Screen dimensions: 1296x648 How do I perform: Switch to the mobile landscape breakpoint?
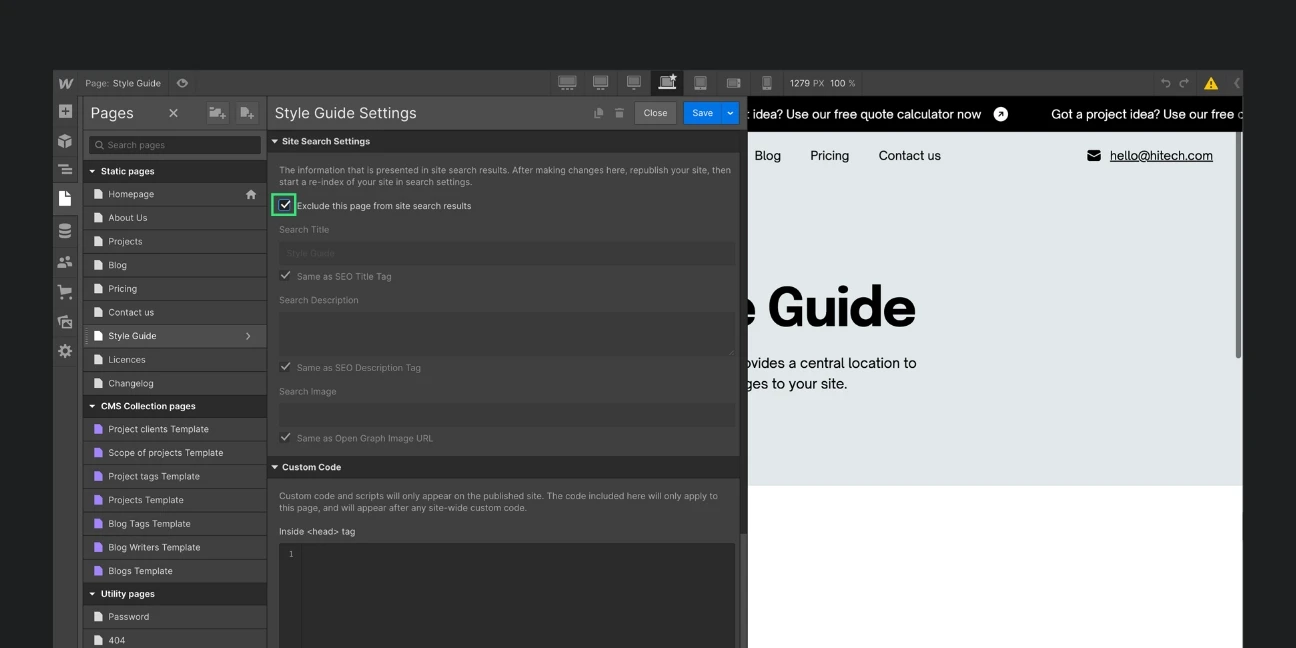tap(733, 83)
